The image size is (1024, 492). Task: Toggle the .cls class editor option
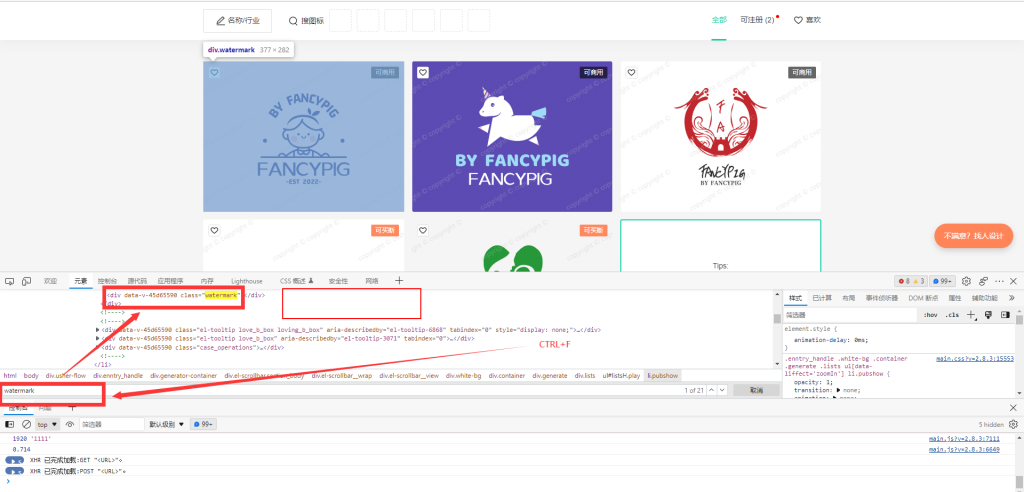(952, 315)
